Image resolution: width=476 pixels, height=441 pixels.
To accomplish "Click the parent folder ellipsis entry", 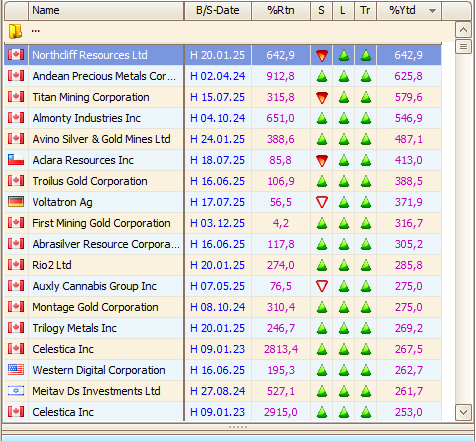I will pyautogui.click(x=36, y=31).
